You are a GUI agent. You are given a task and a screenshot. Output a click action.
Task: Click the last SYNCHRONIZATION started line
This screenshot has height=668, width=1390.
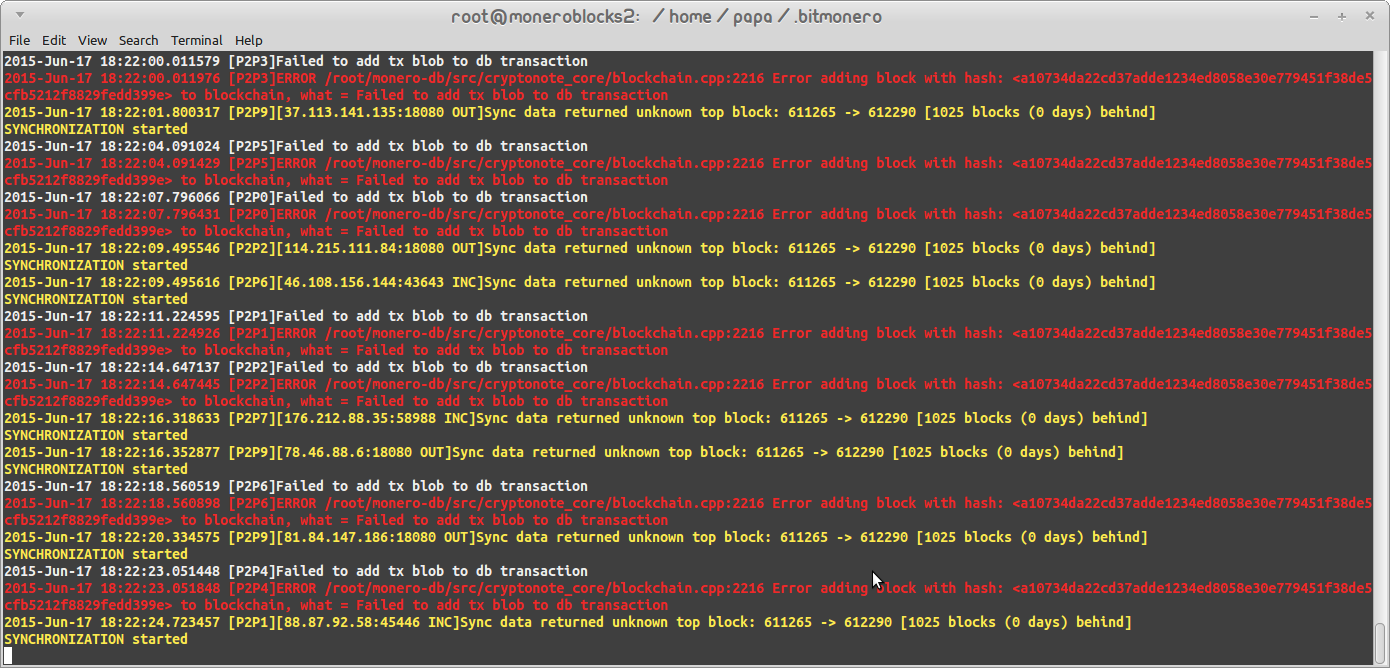pyautogui.click(x=96, y=639)
